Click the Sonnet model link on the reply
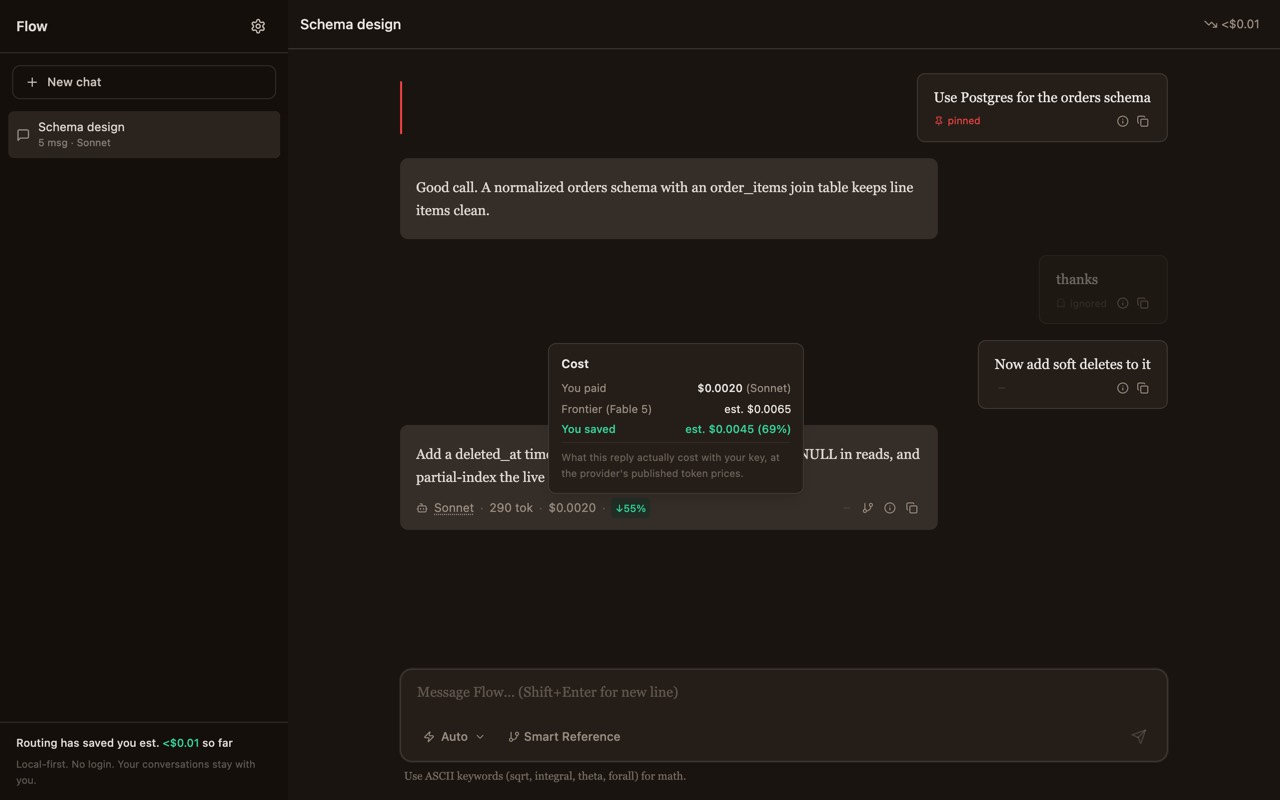The image size is (1280, 800). pyautogui.click(x=453, y=508)
